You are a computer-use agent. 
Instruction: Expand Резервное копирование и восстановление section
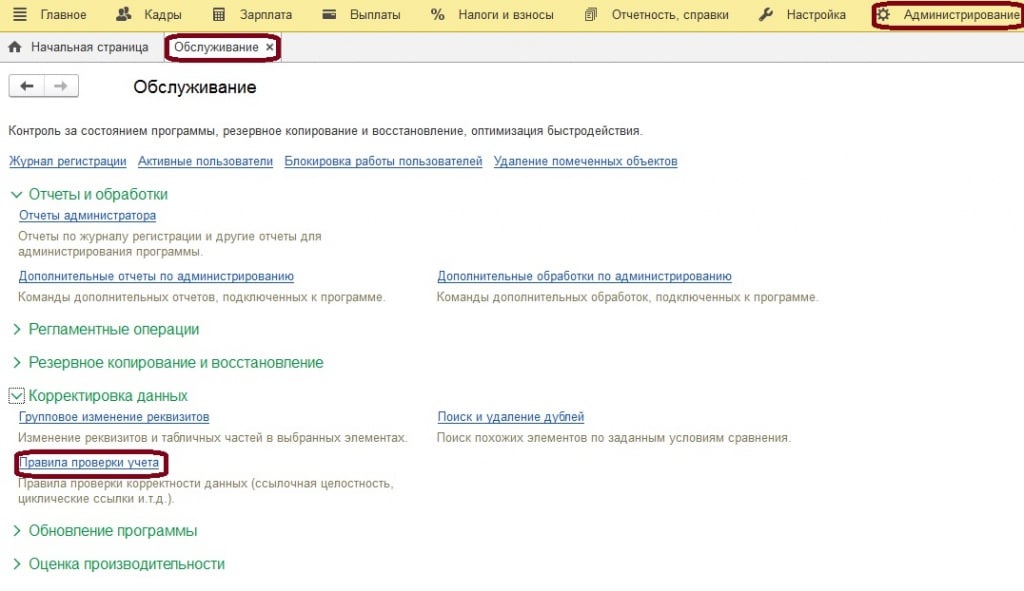click(x=16, y=363)
